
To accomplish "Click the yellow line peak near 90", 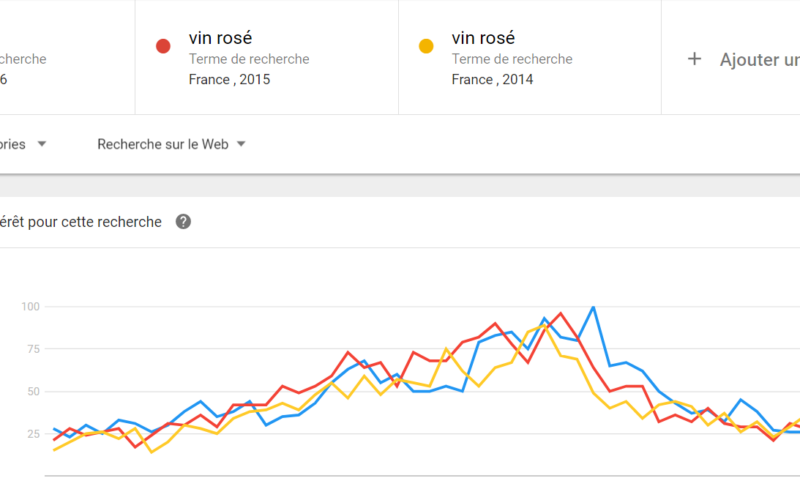I will click(x=545, y=325).
